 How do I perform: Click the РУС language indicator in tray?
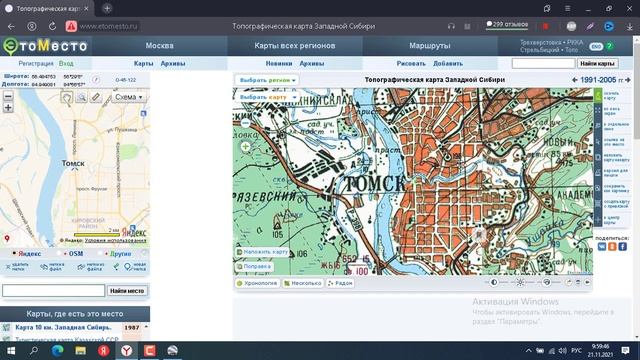pyautogui.click(x=576, y=351)
